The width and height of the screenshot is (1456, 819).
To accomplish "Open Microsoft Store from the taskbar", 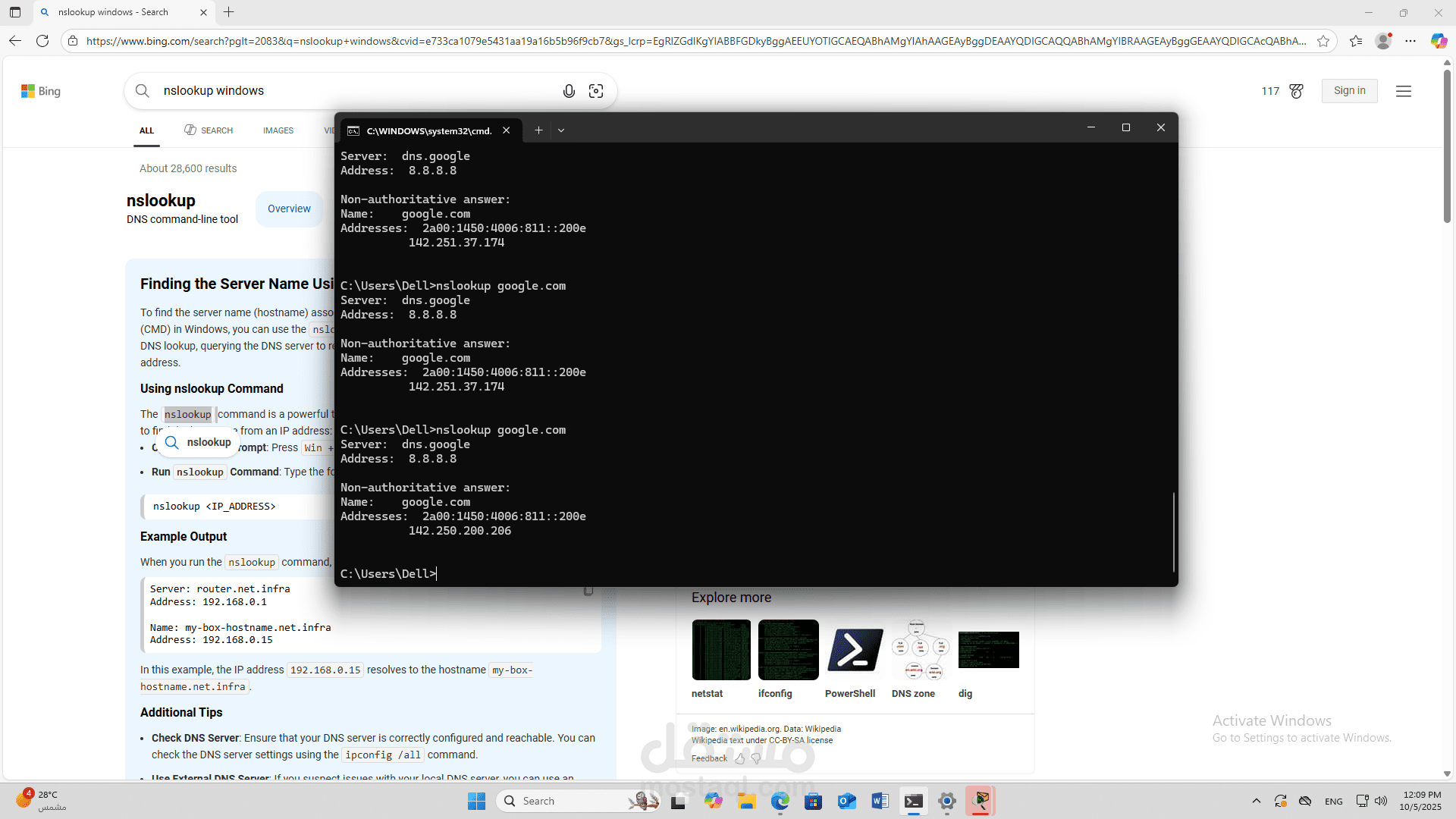I will 814,801.
